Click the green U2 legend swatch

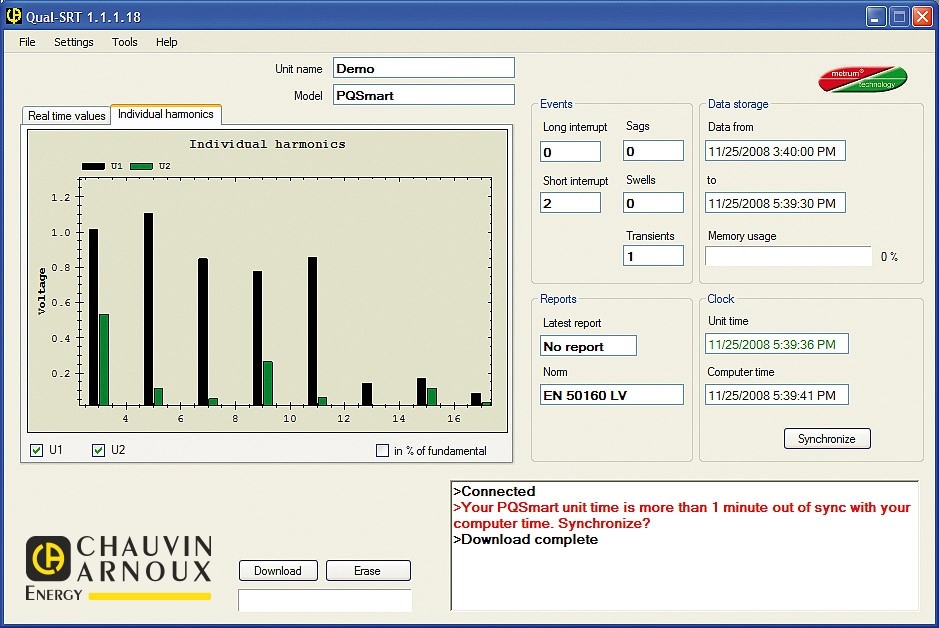click(141, 166)
